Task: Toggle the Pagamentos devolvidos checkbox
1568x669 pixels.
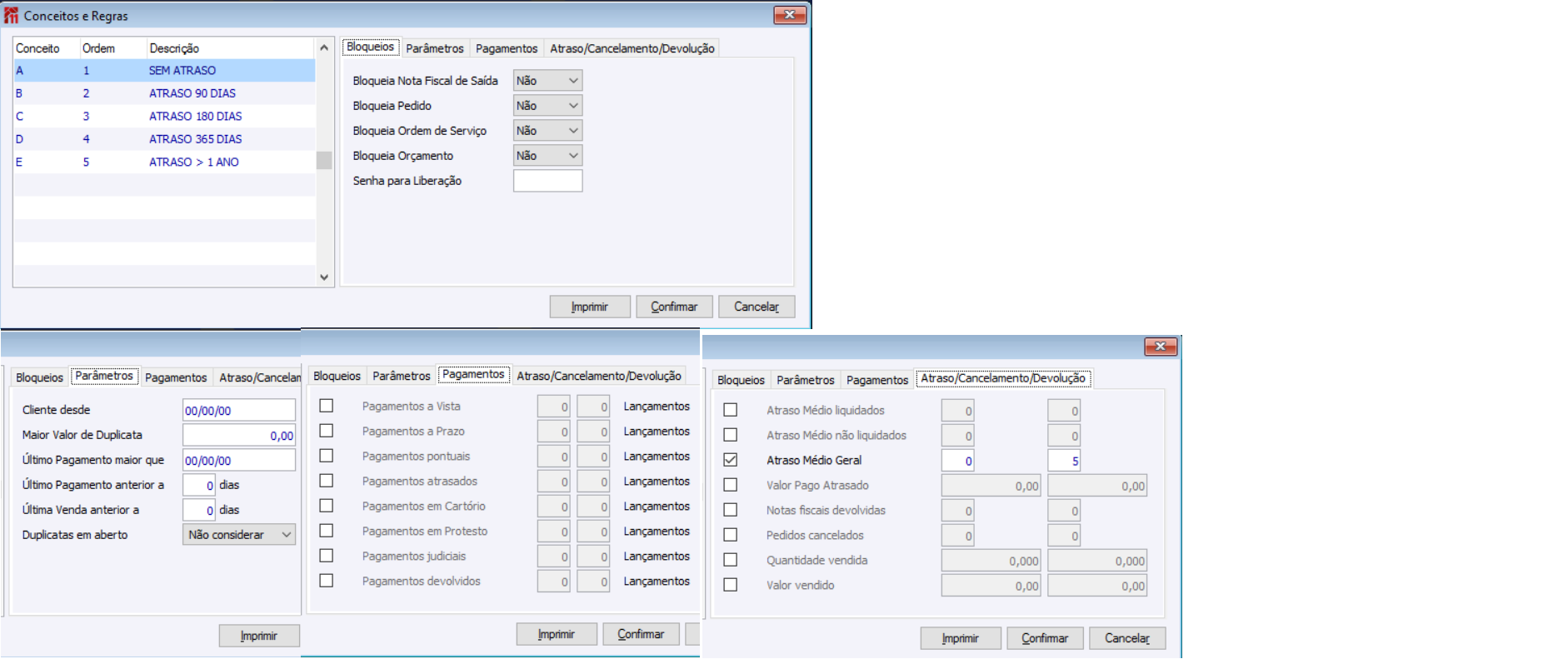Action: tap(327, 581)
